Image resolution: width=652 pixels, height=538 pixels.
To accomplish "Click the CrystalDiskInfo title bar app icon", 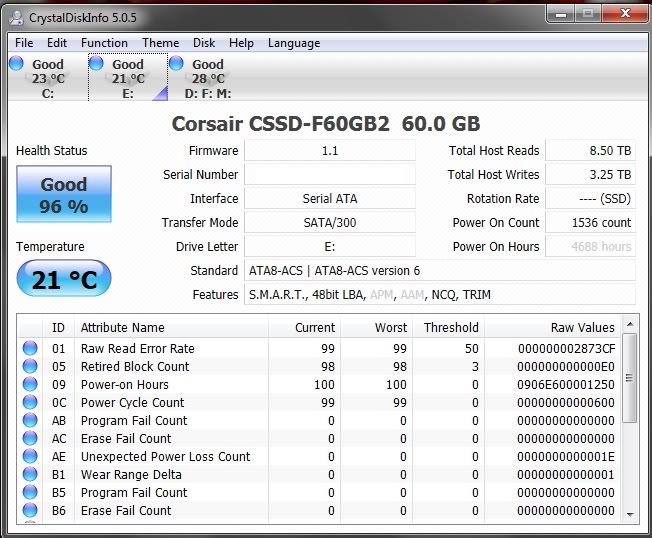I will click(x=18, y=15).
